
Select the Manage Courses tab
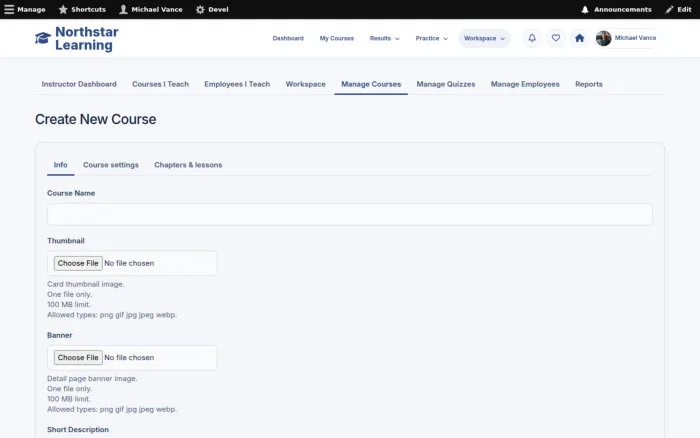pyautogui.click(x=371, y=84)
